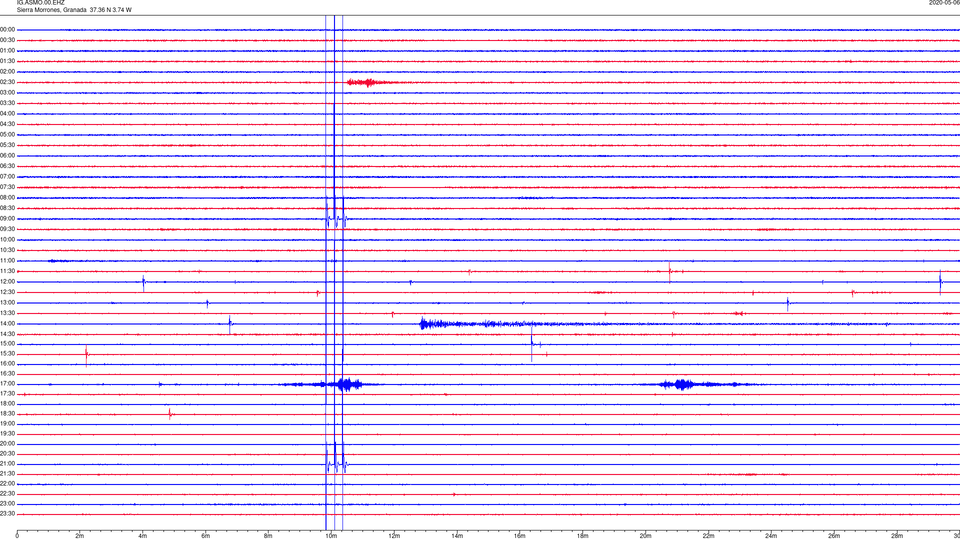Click the 16m tick label on time axis
The image size is (960, 540).
(x=520, y=536)
